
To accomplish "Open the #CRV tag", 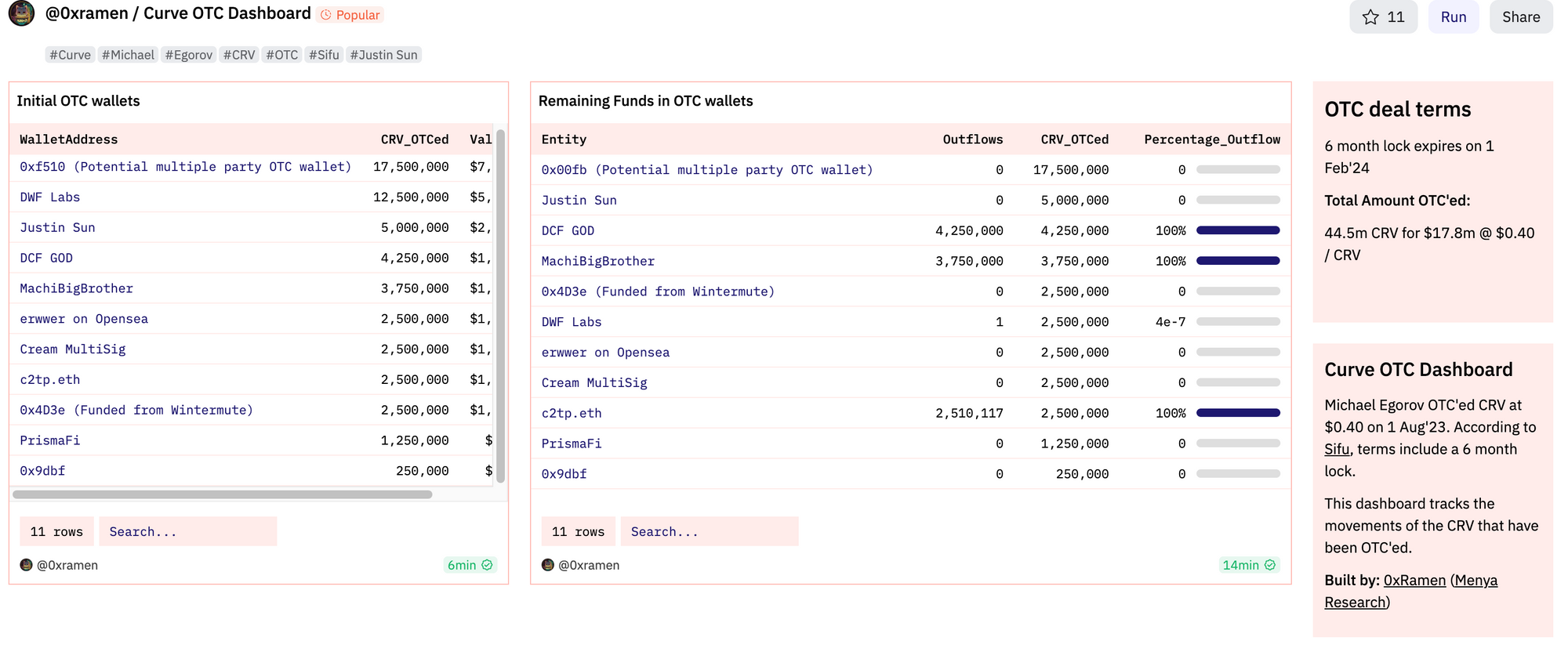I will (x=238, y=55).
